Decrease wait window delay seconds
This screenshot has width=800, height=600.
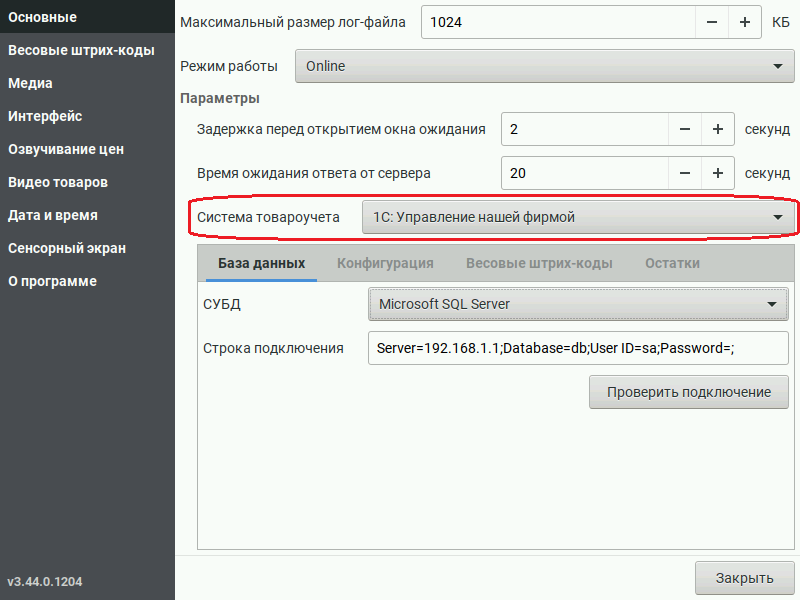click(685, 129)
